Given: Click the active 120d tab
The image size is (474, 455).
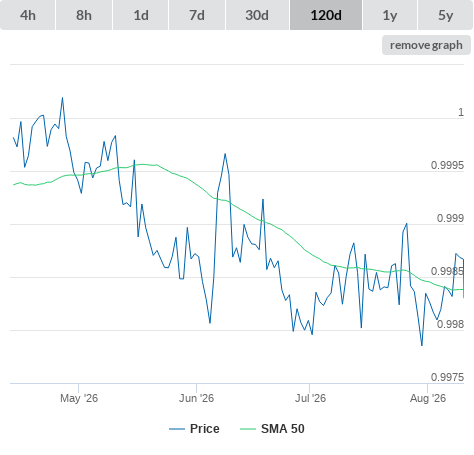Looking at the screenshot, I should pos(326,15).
